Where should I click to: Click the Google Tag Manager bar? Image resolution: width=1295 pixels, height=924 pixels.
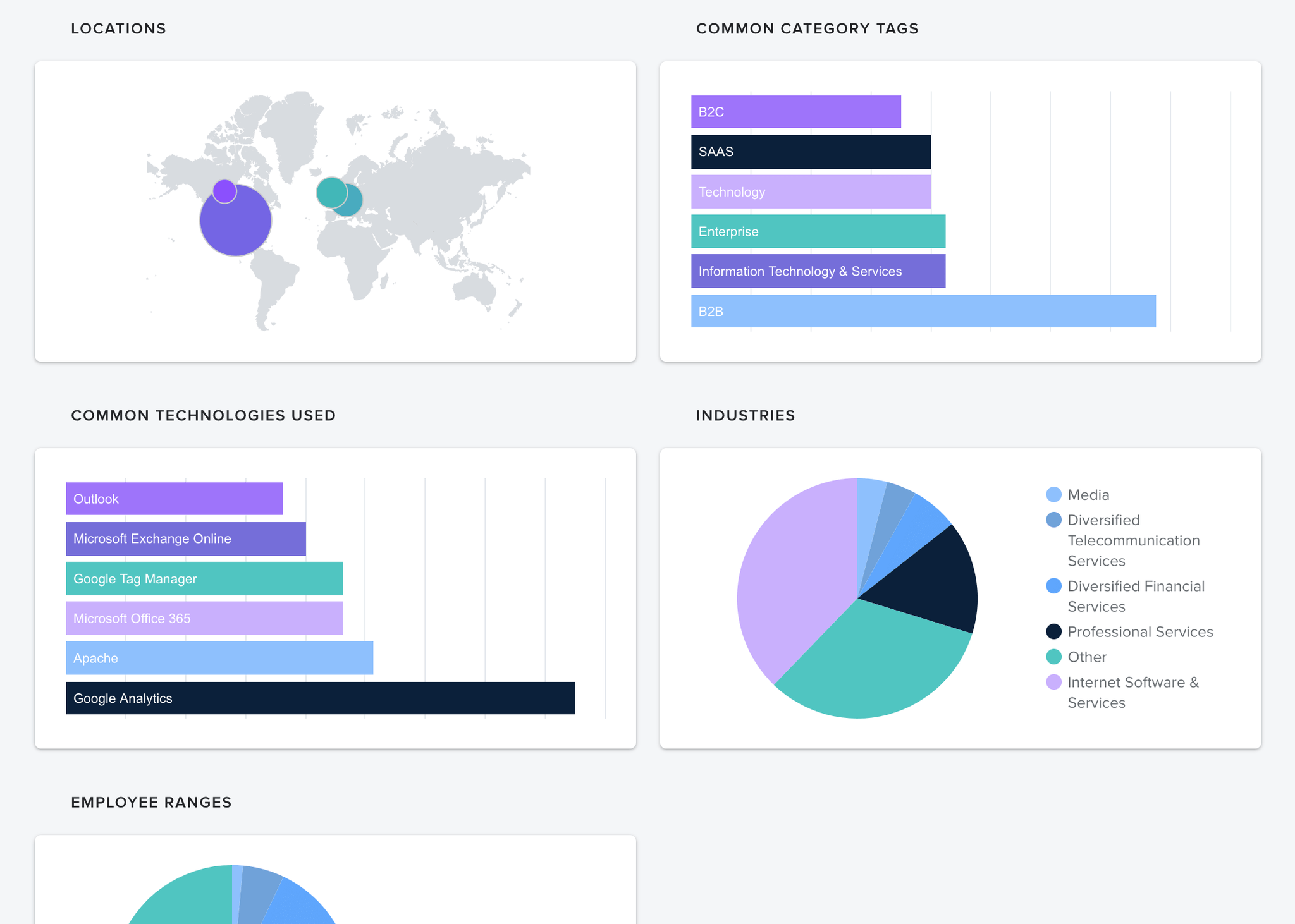(x=205, y=578)
